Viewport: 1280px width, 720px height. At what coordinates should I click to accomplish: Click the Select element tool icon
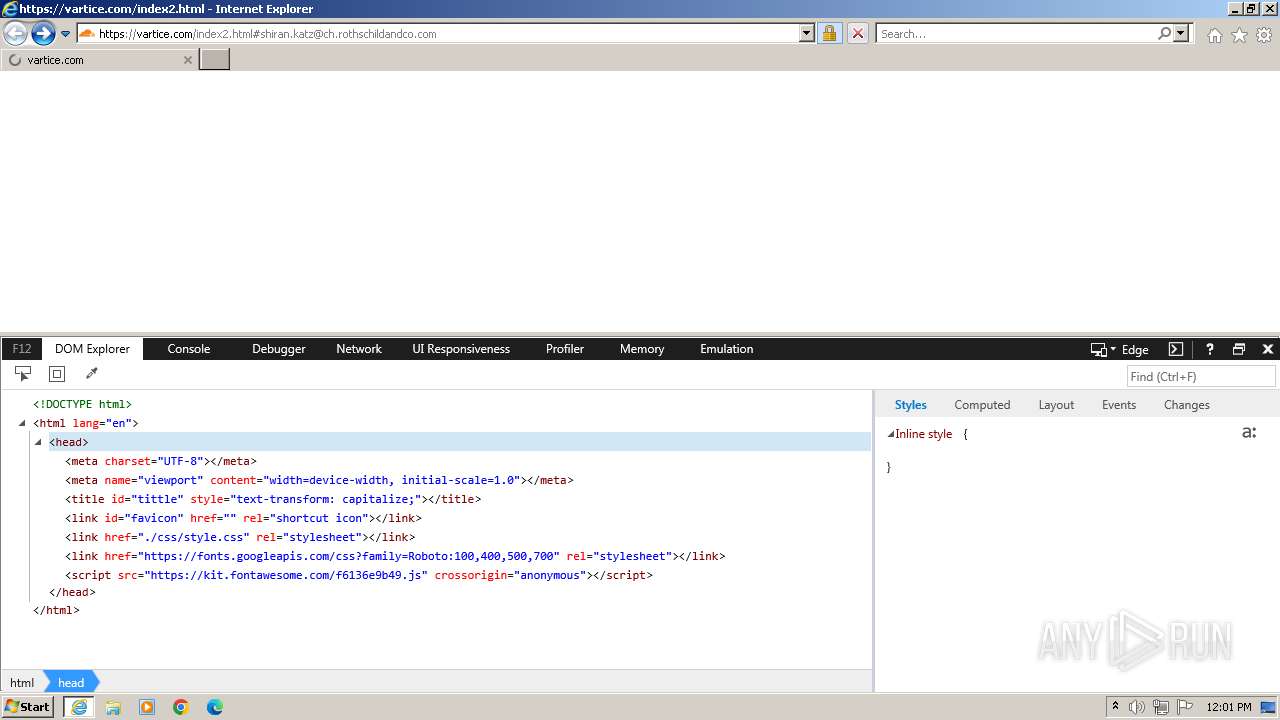[23, 374]
